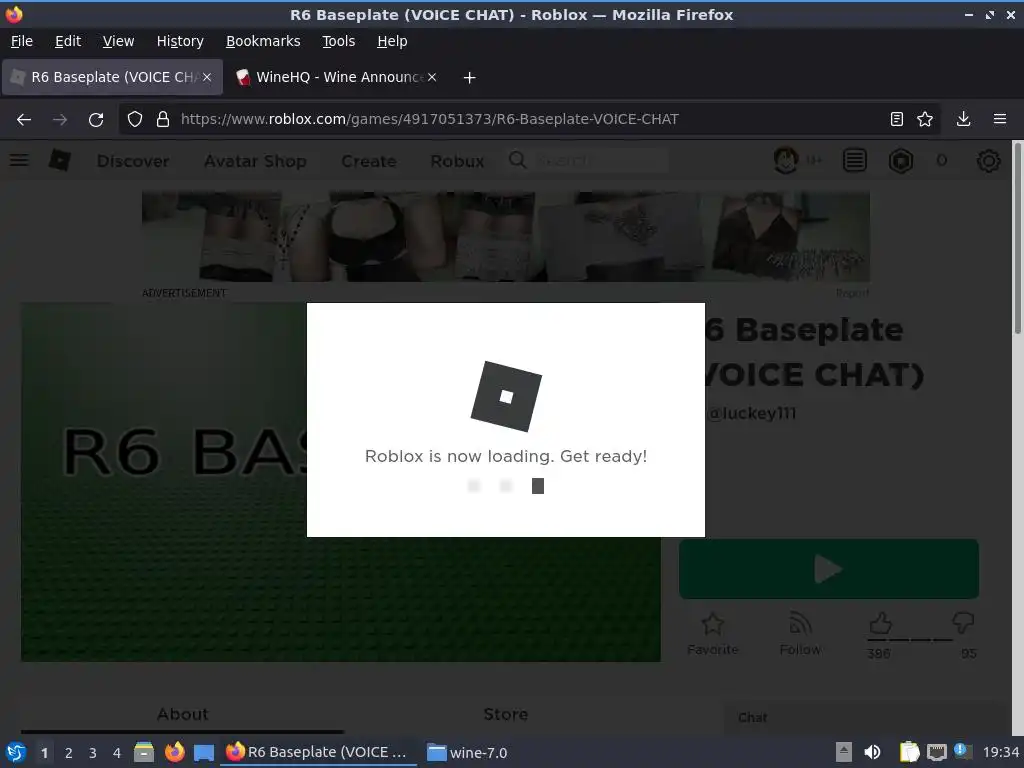Switch to wine-7.0 taskbar window
The height and width of the screenshot is (768, 1024).
point(468,752)
